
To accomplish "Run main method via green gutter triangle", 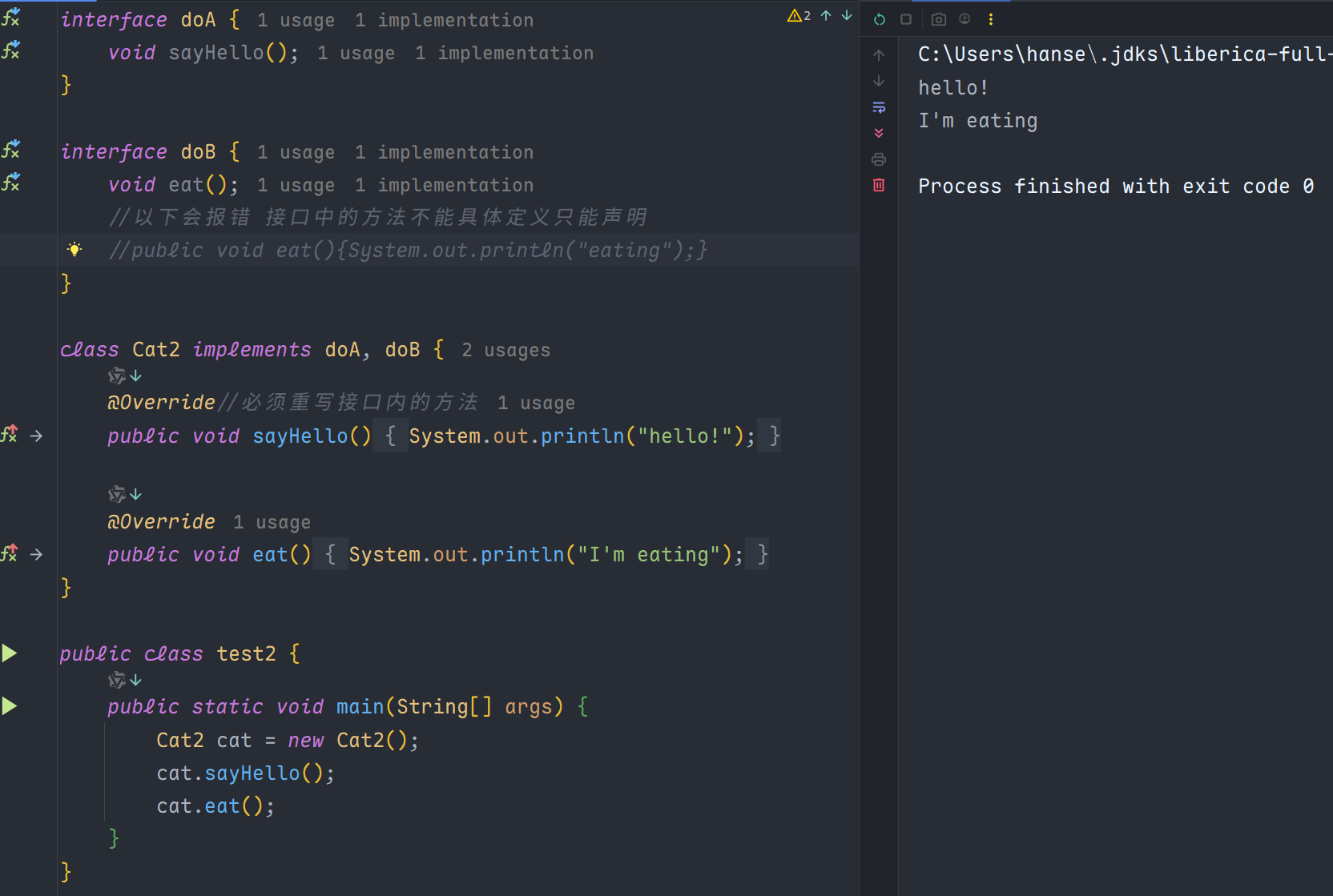I will 10,706.
